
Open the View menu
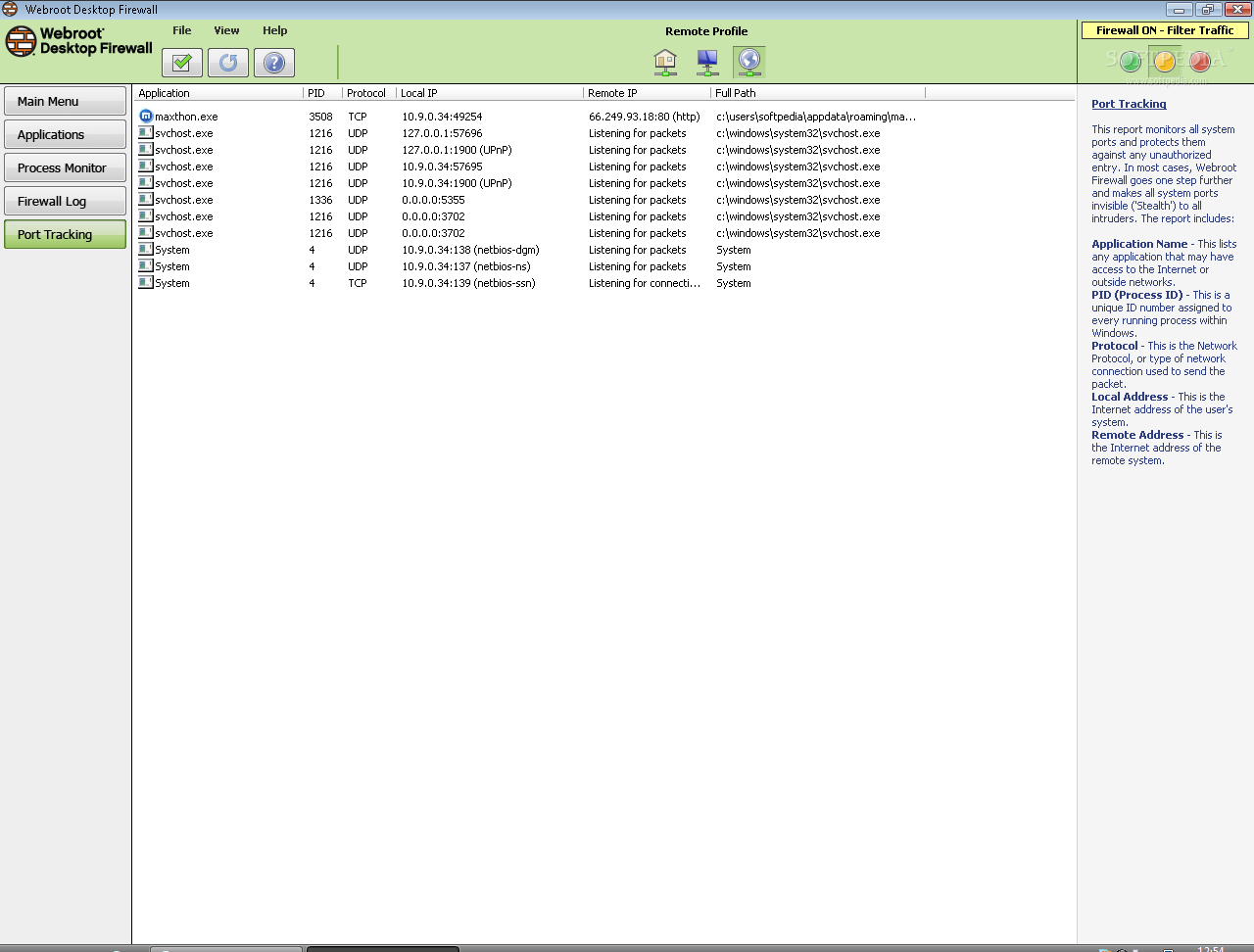226,30
